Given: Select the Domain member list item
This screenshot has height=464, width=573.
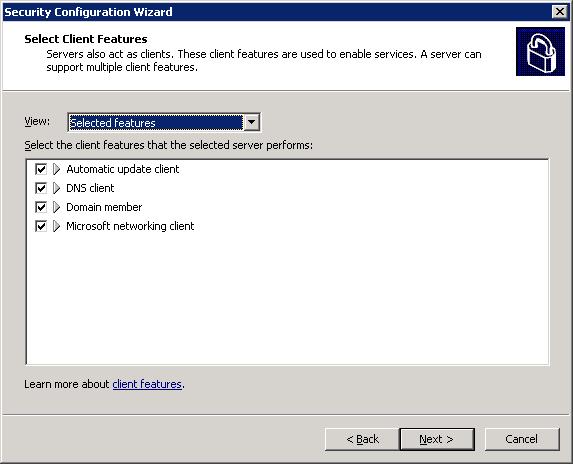Looking at the screenshot, I should coord(104,207).
